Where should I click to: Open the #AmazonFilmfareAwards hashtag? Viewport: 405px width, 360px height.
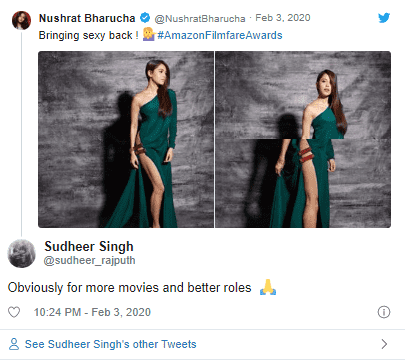pos(220,35)
